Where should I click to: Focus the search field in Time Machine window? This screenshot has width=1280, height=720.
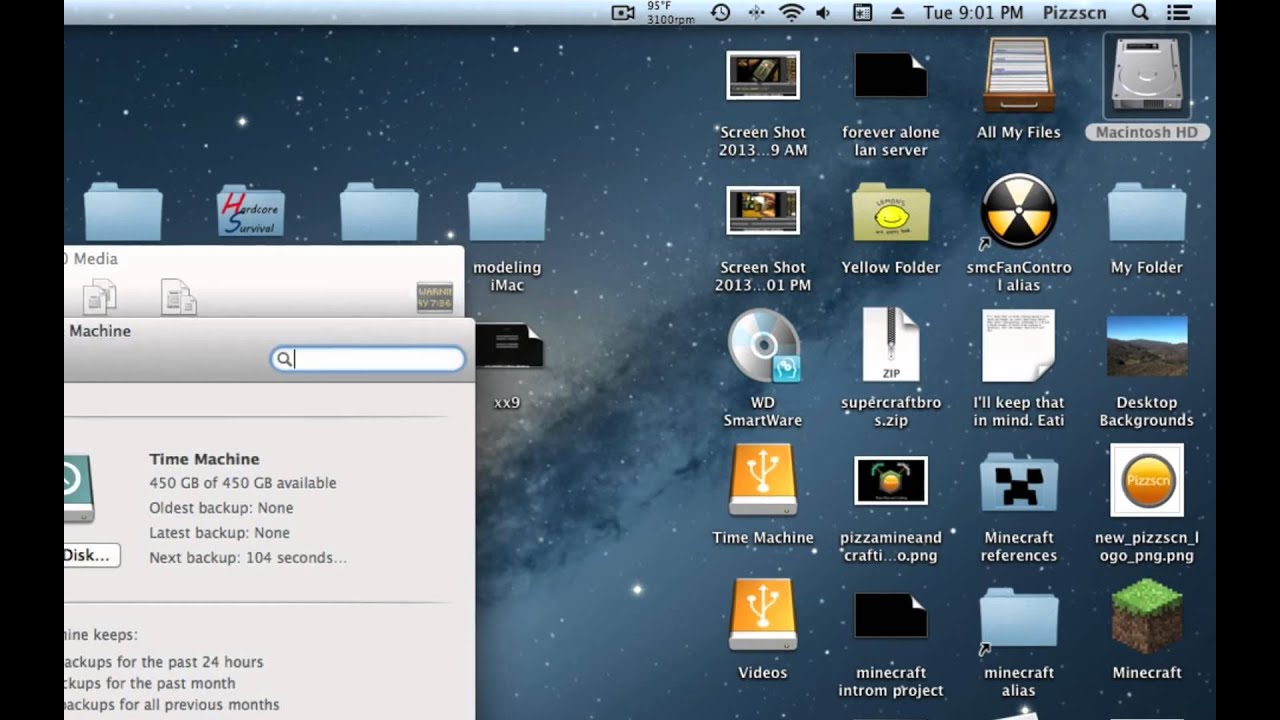coord(368,359)
